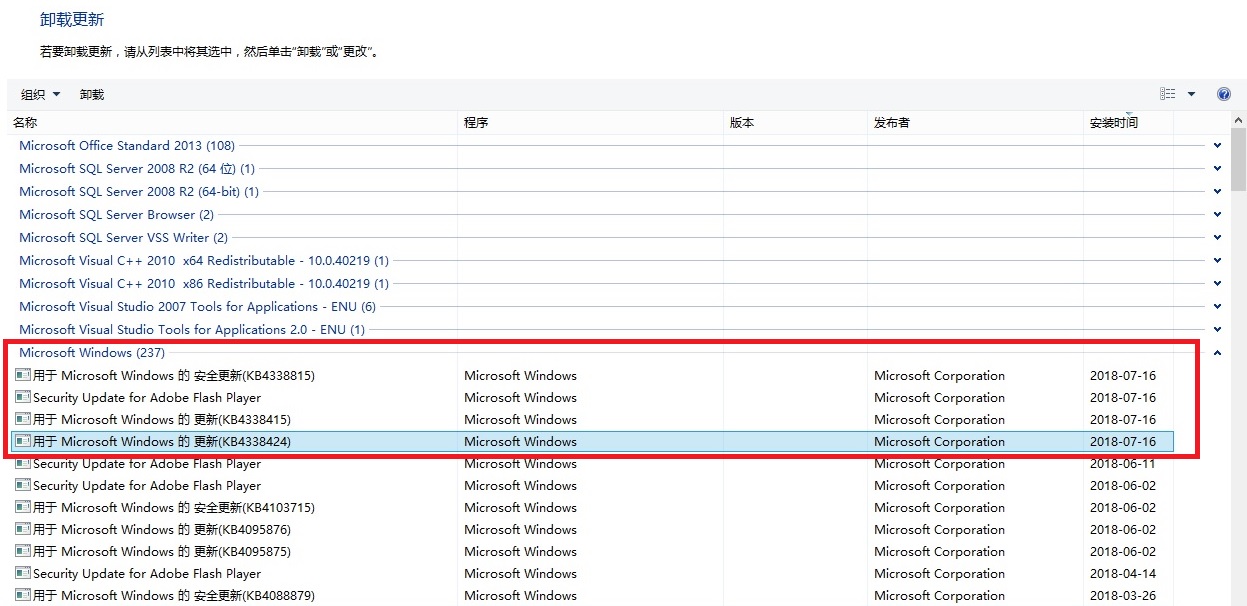
Task: Click the 2018-07-16 date in the KB4338424 row
Action: click(x=1123, y=442)
